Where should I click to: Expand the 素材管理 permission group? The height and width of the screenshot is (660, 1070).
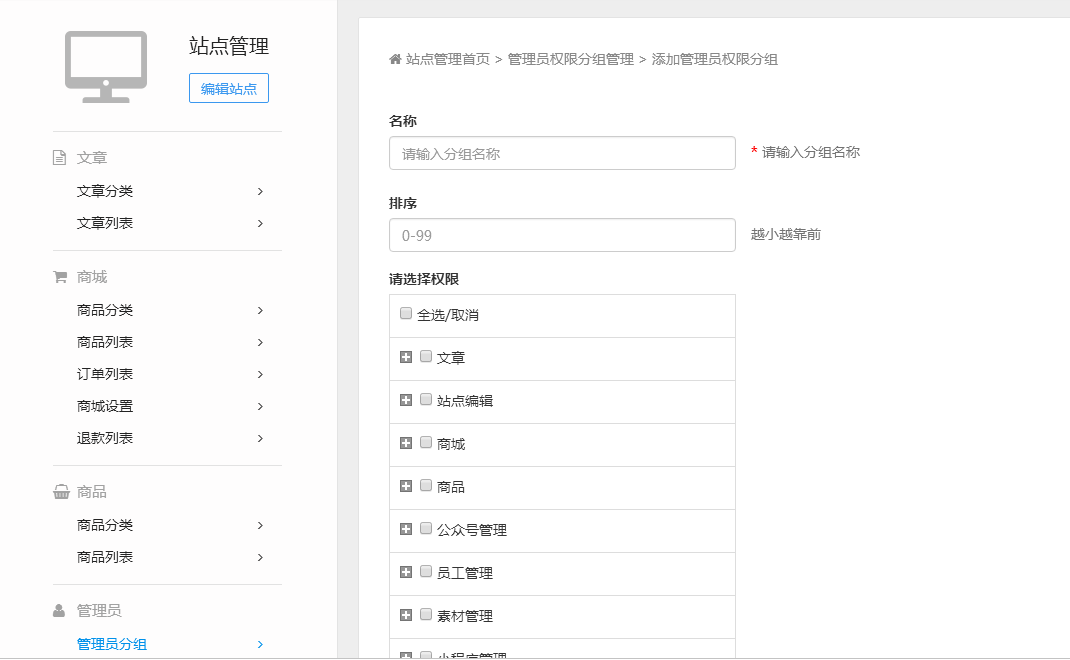point(406,615)
